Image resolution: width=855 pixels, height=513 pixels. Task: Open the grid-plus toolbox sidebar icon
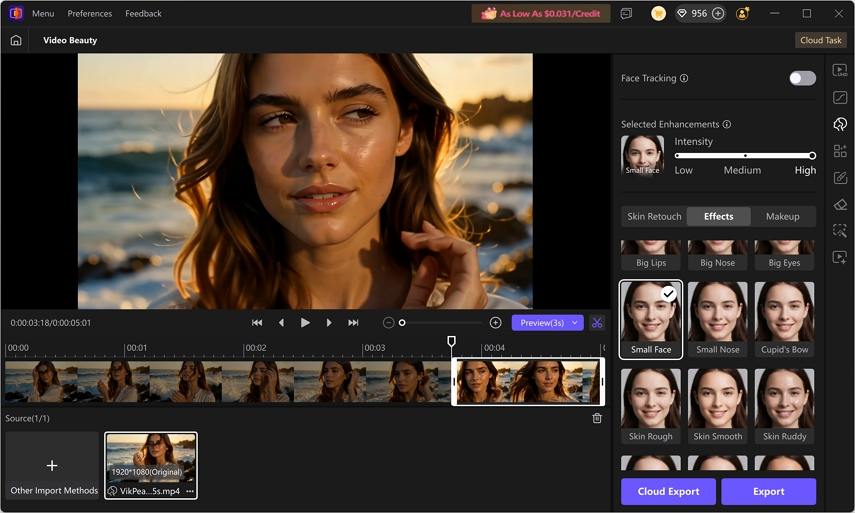840,151
